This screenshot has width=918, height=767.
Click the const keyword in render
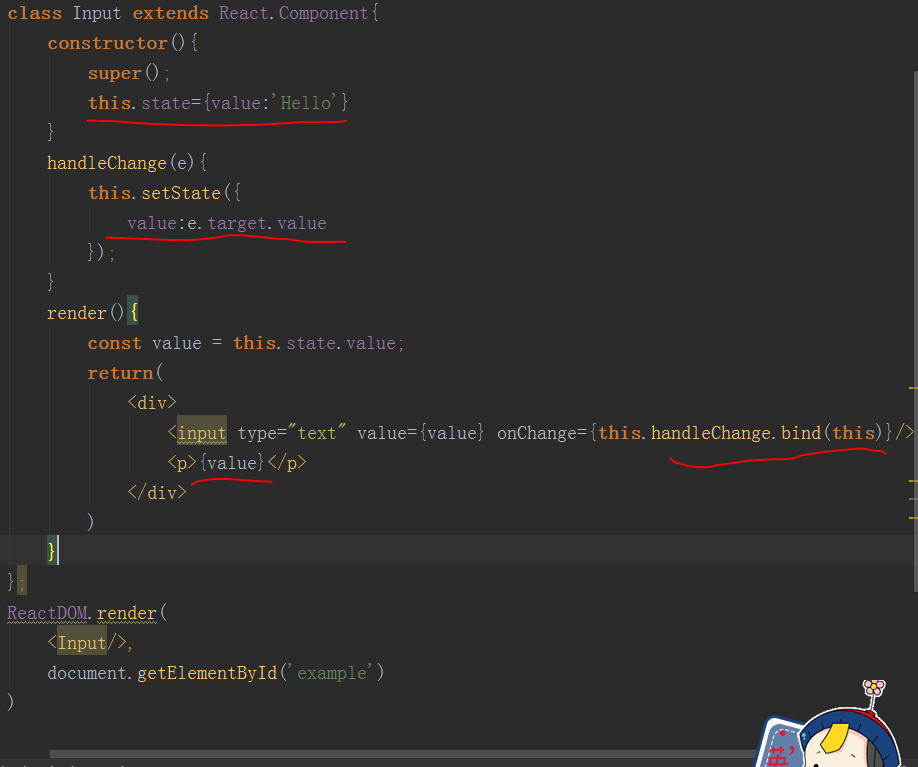114,343
